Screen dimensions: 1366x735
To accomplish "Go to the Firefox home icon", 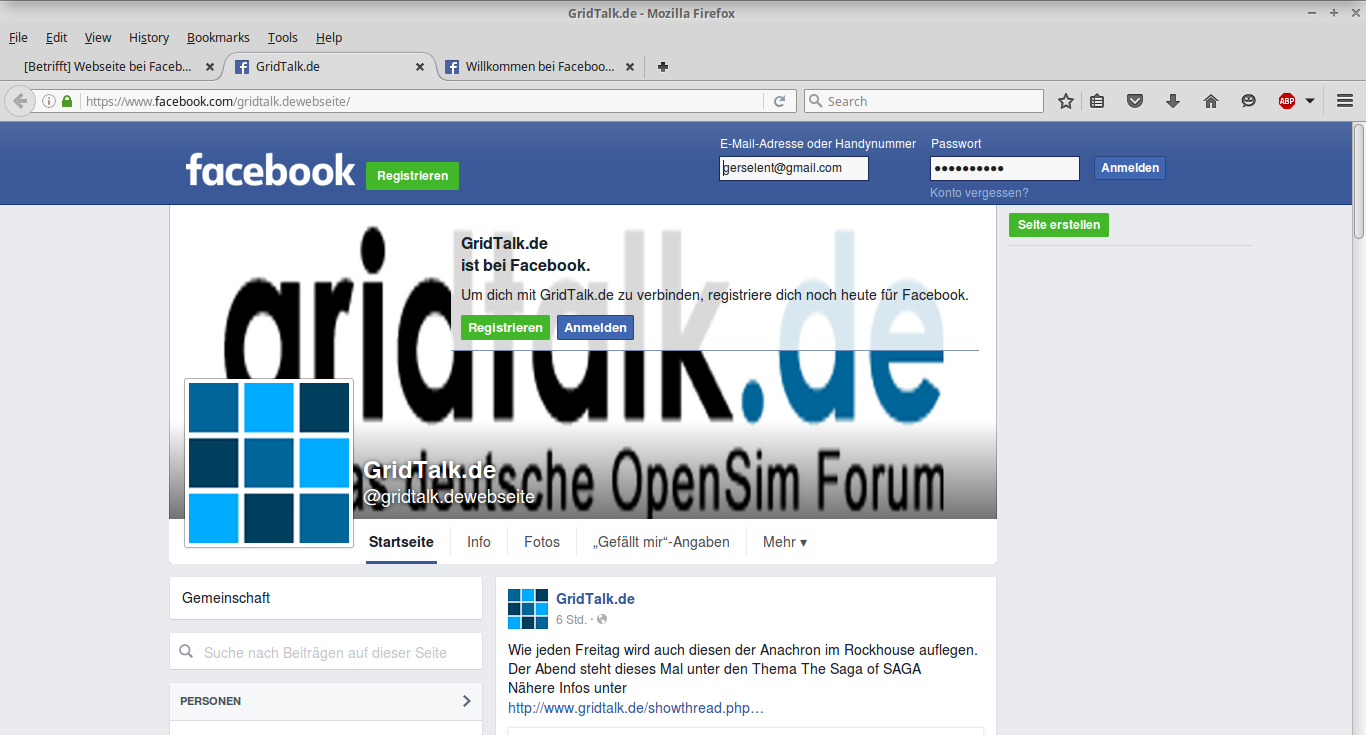I will tap(1211, 101).
